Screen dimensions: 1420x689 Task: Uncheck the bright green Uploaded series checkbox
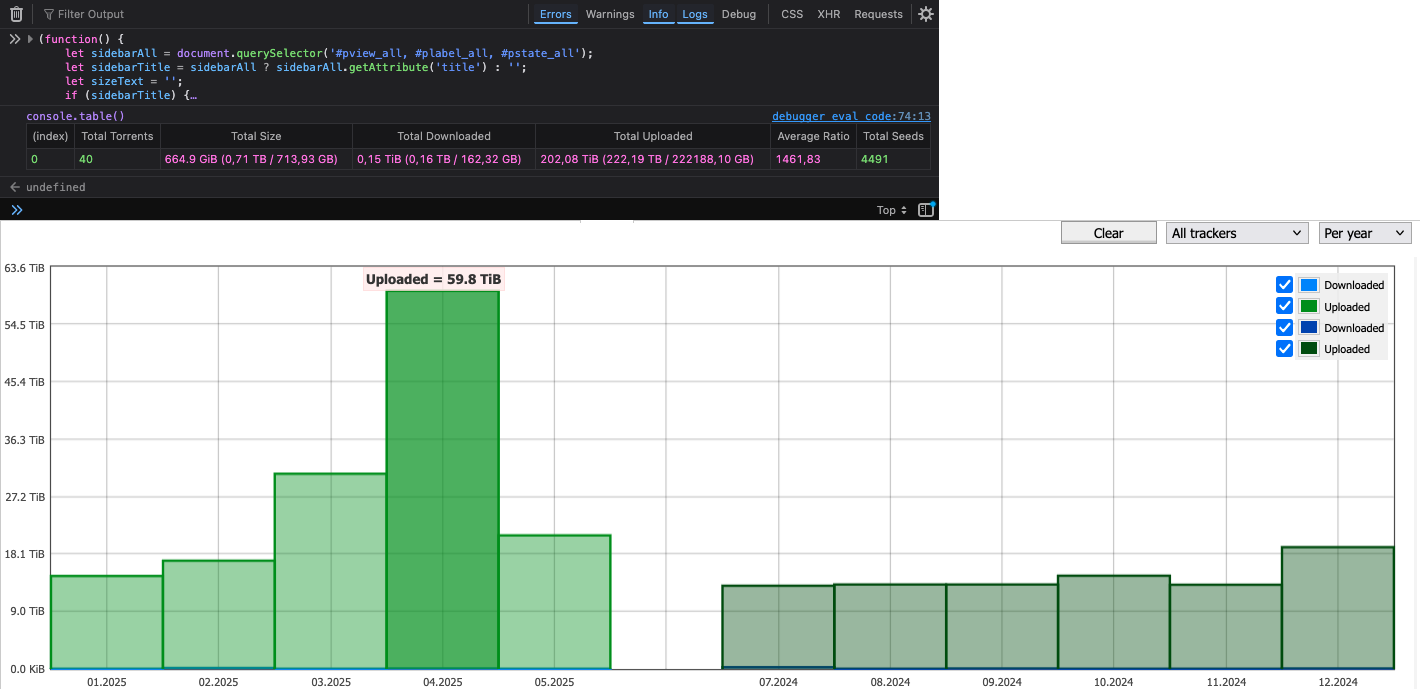coord(1285,306)
